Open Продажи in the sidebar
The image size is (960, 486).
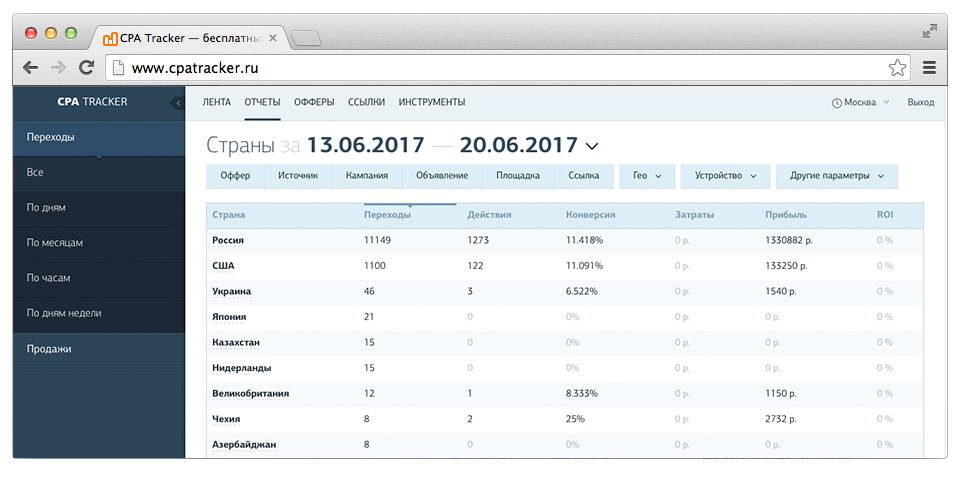tap(99, 350)
